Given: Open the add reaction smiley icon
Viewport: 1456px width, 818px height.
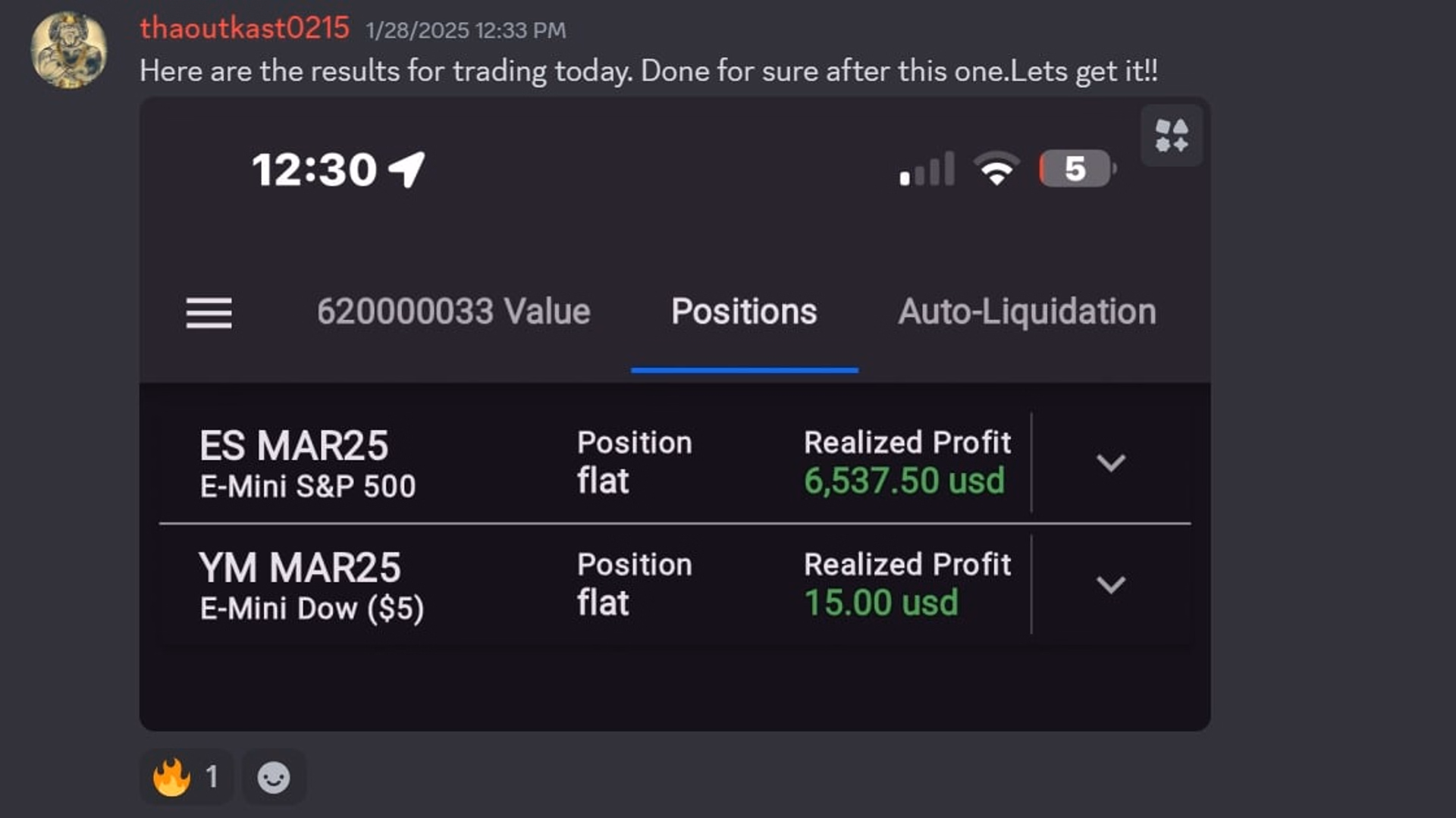Looking at the screenshot, I should click(x=274, y=777).
